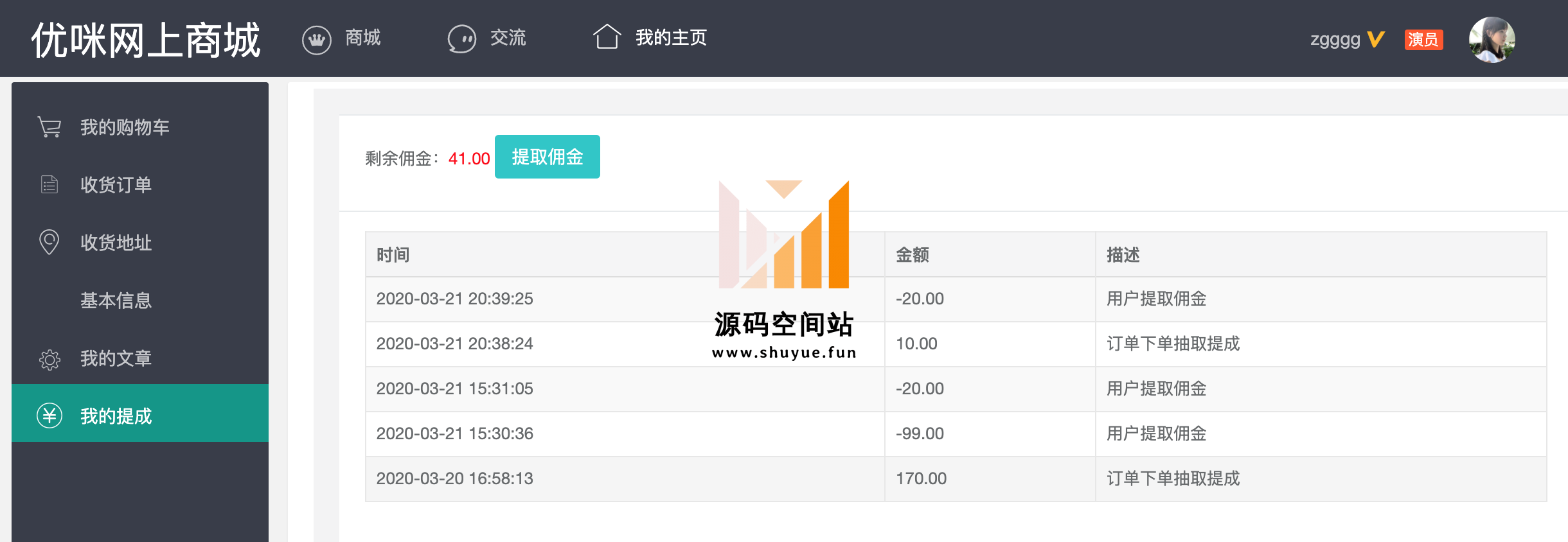Viewport: 1568px width, 542px height.
Task: Click the timestamp 2020-03-21 20:38:24
Action: 455,344
